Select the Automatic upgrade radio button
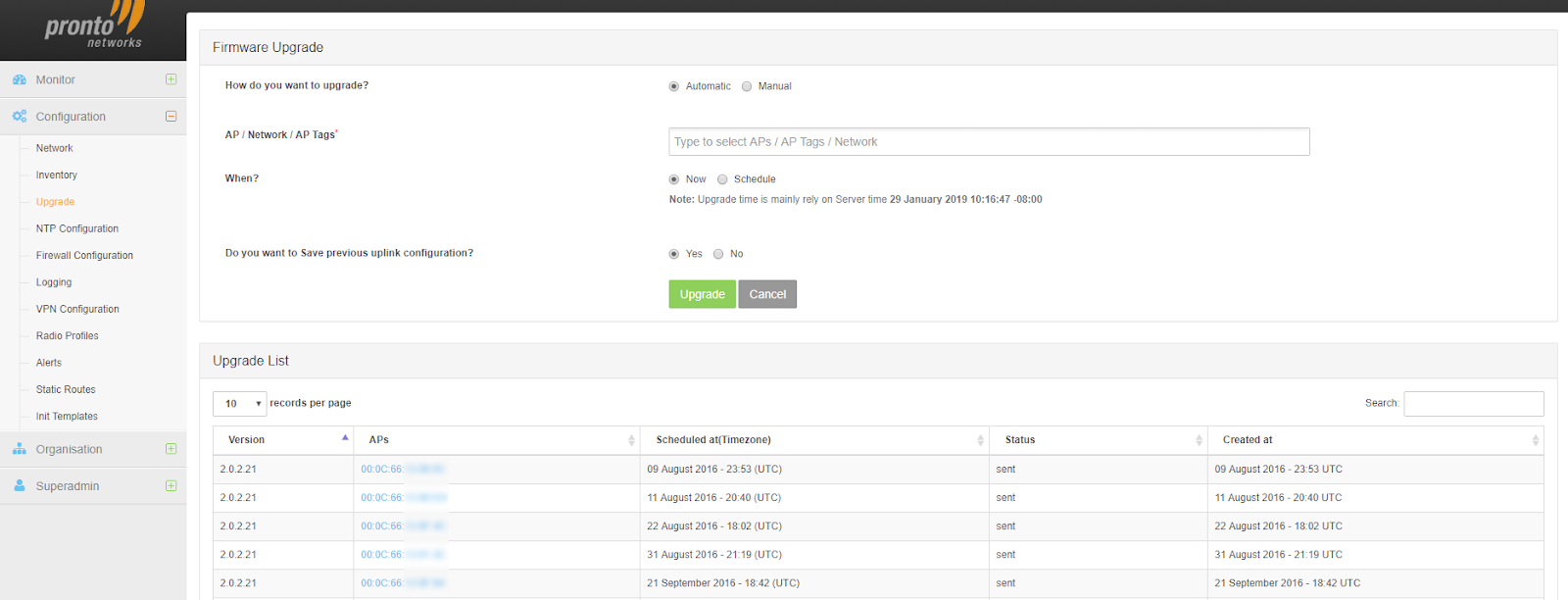 [674, 86]
